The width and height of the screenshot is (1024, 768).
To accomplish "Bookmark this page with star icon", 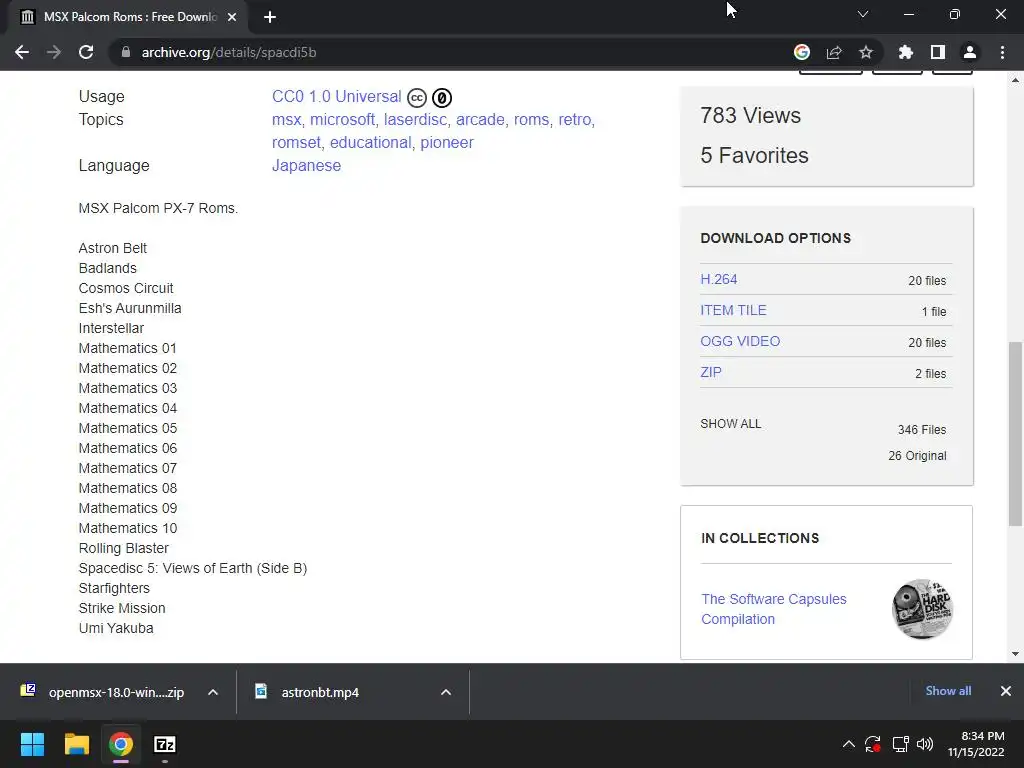I will 866,52.
